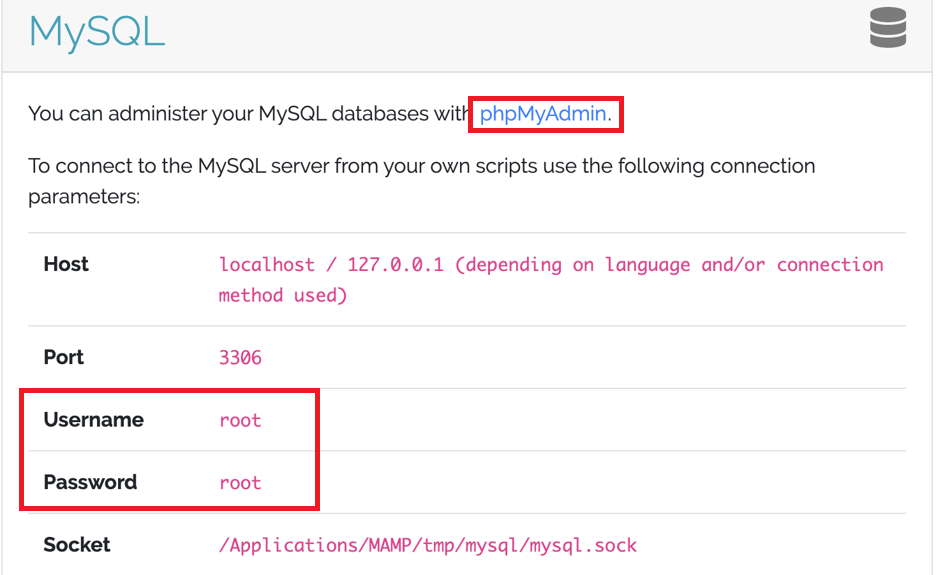Click the Password label
This screenshot has width=940, height=575.
91,482
